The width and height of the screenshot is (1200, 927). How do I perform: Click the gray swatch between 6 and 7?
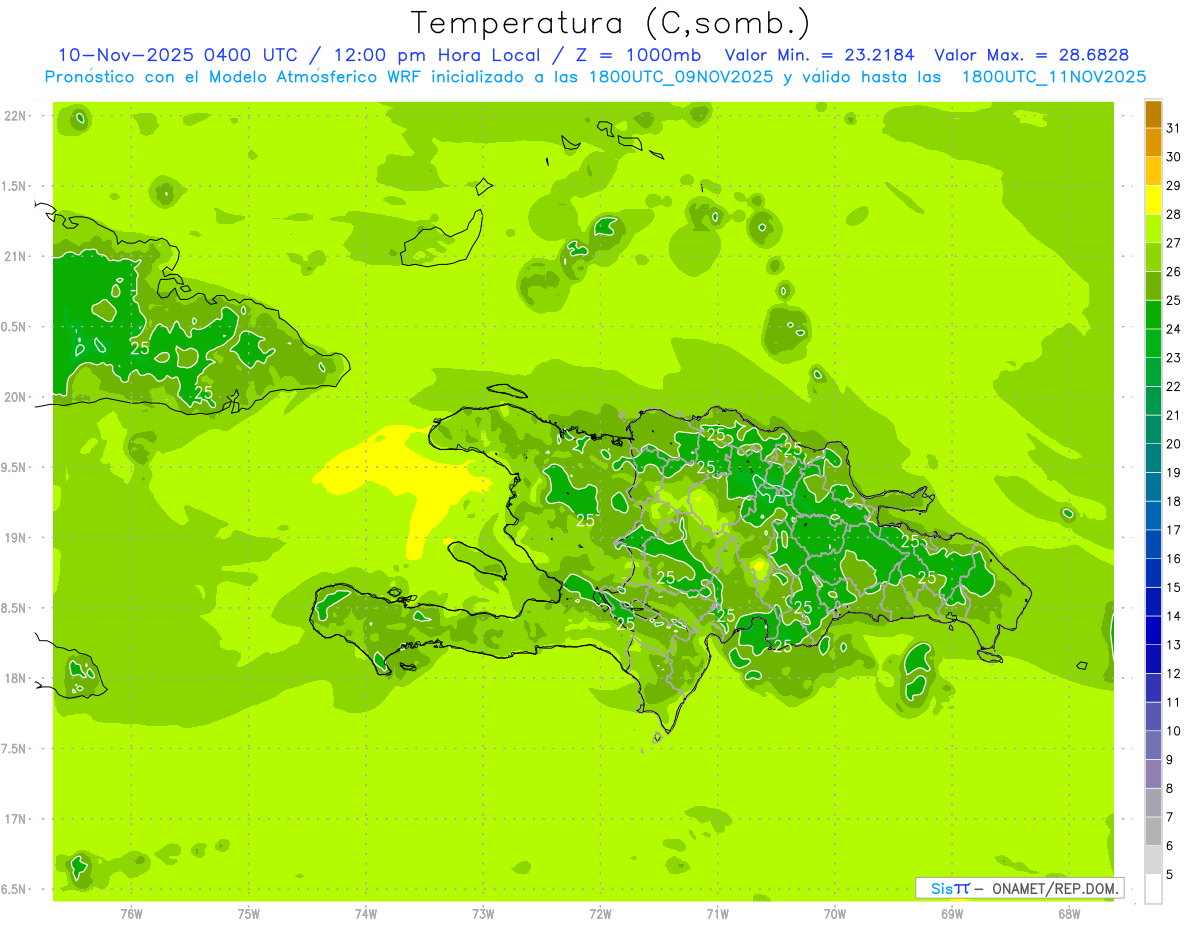[x=1153, y=831]
